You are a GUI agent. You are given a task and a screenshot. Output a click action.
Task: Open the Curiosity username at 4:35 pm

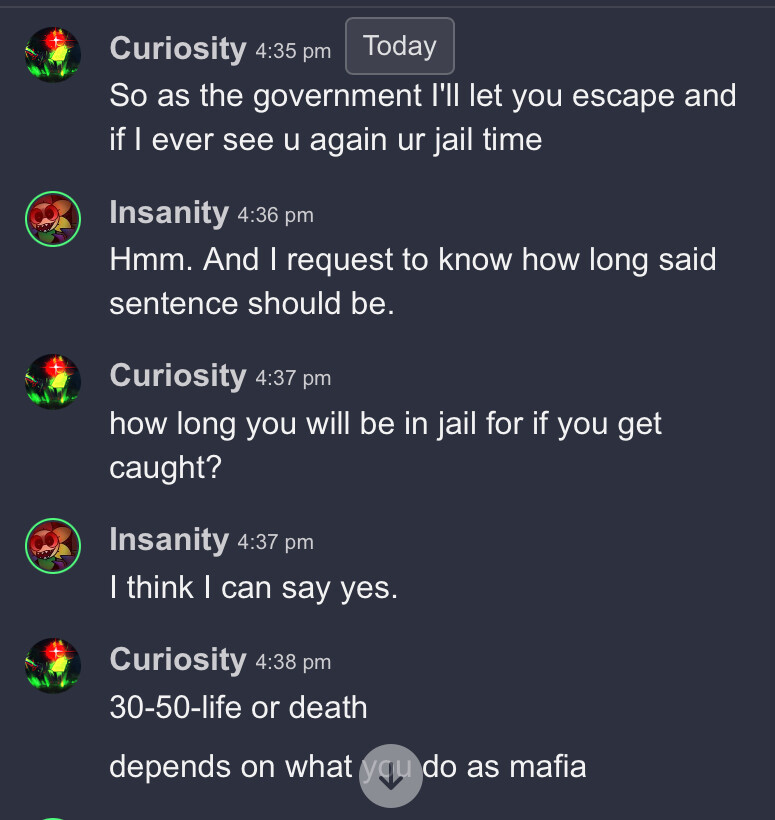pos(177,48)
